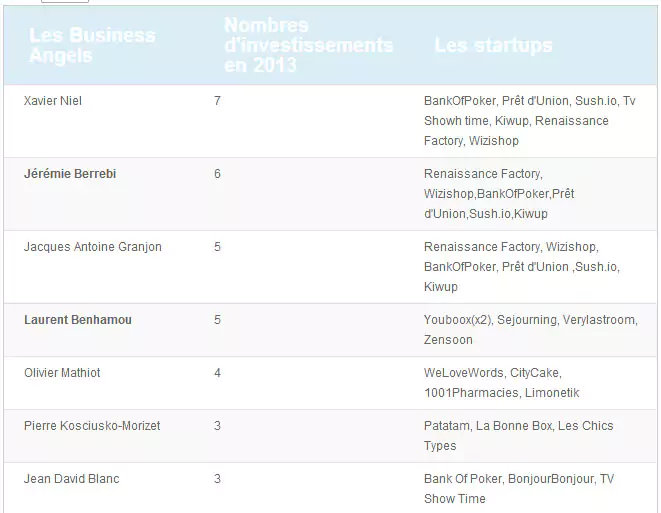Click the "Les Business Angels" column header

click(92, 46)
